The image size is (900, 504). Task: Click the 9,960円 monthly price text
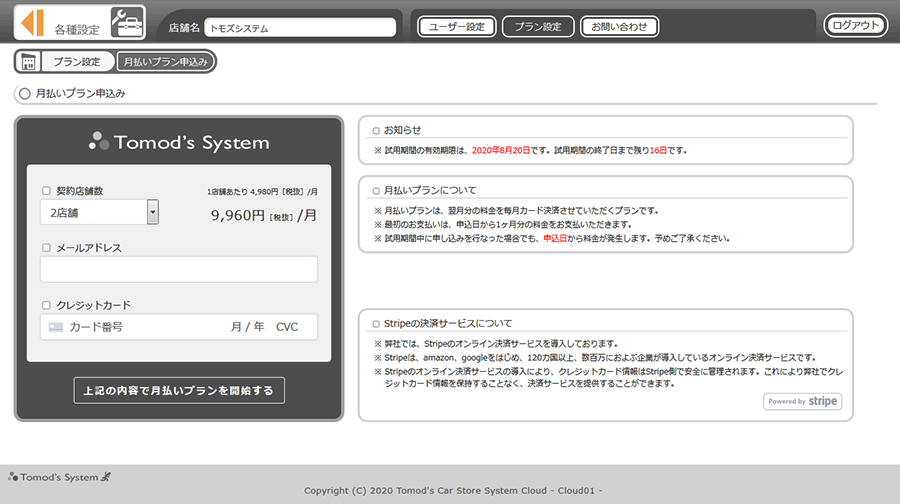pyautogui.click(x=263, y=215)
